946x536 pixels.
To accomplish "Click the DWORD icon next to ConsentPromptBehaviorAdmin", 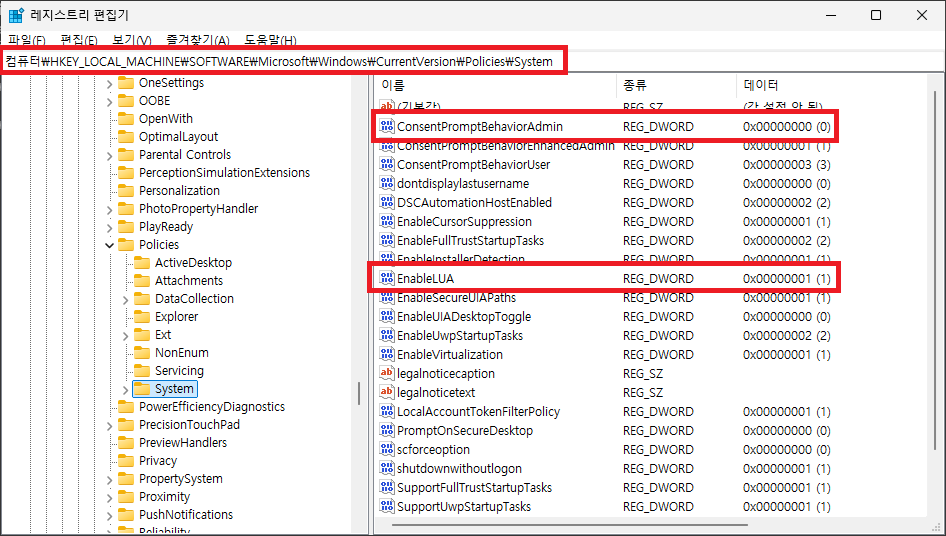I will pos(387,126).
